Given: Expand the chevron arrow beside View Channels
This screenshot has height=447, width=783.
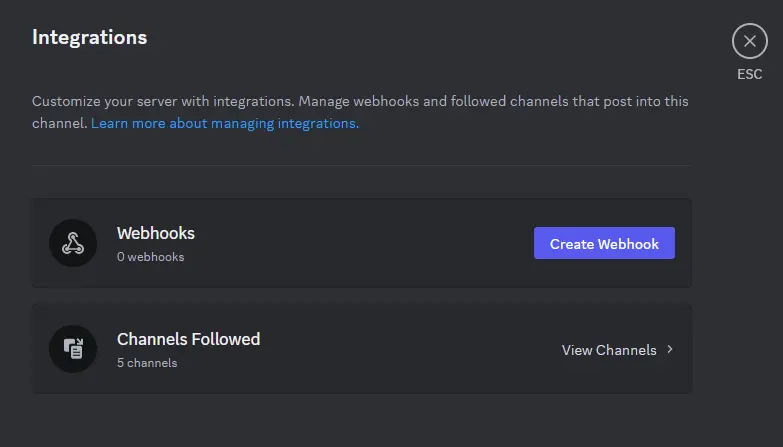Looking at the screenshot, I should [x=670, y=350].
